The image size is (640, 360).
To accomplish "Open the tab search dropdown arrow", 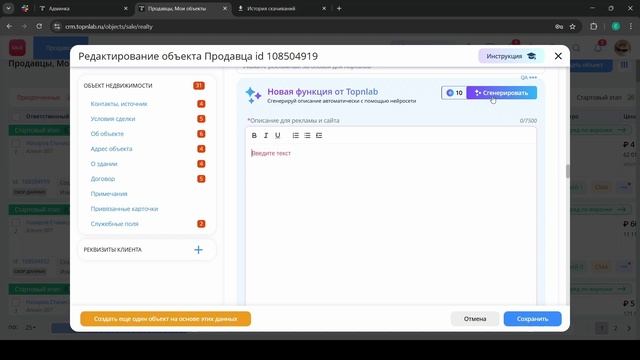I will [8, 9].
